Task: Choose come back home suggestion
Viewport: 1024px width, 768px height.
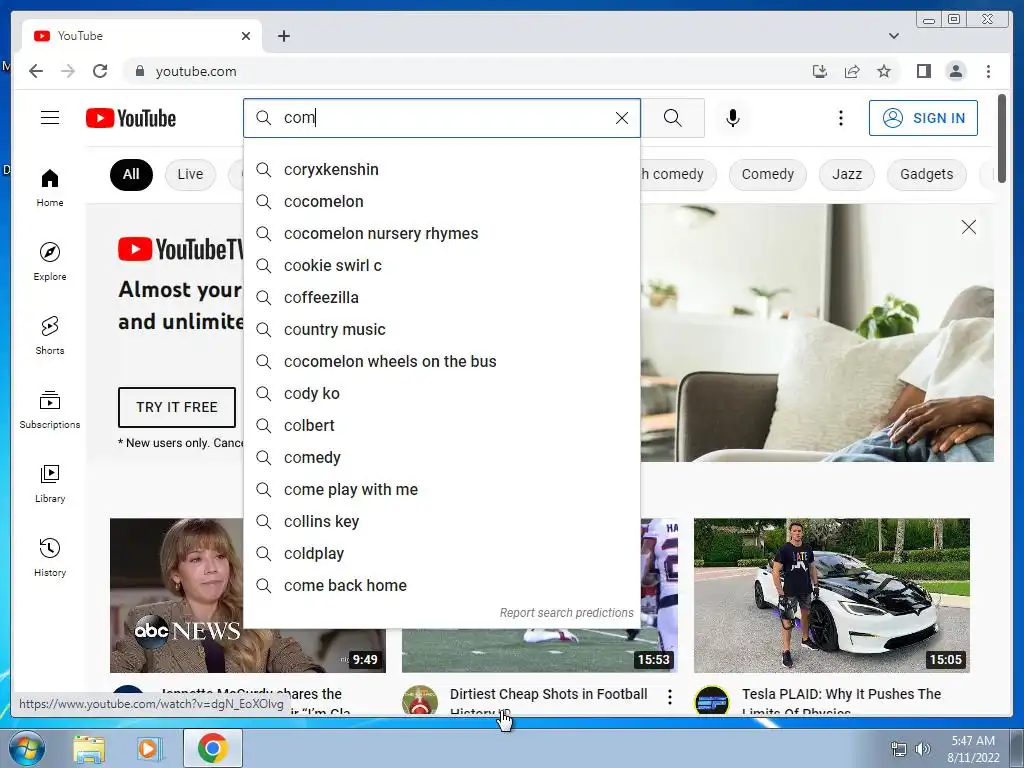Action: coord(441,586)
